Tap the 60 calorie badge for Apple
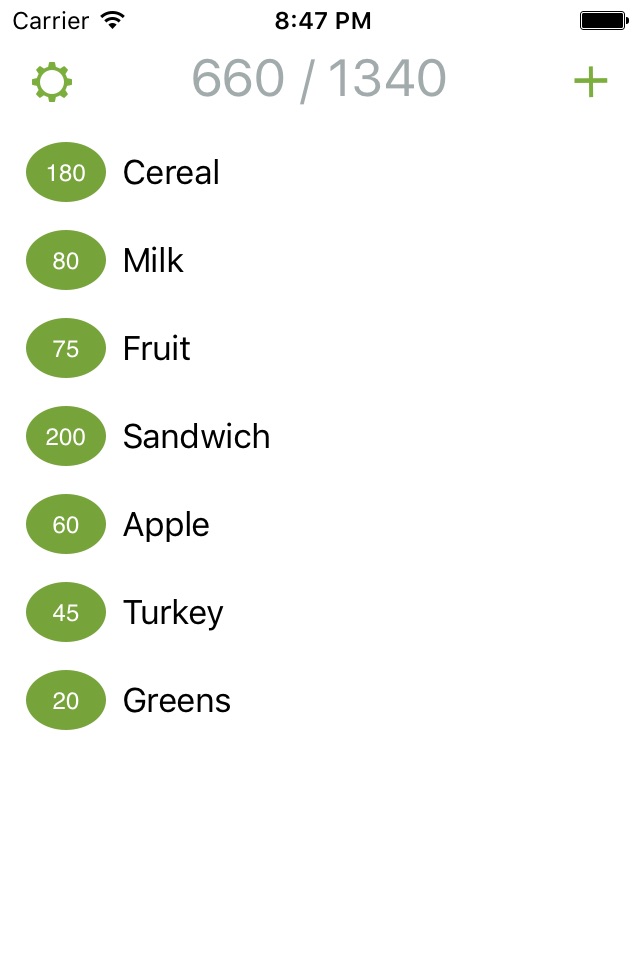This screenshot has width=640, height=960. (66, 525)
